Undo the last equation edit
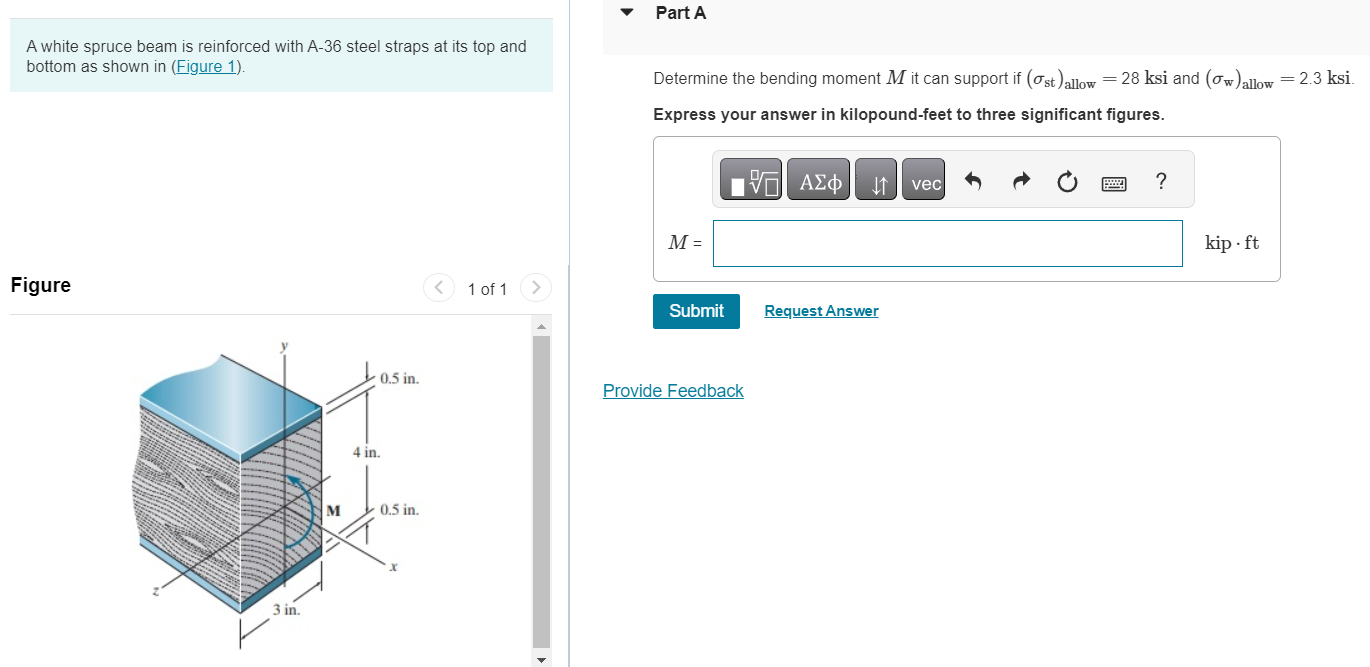This screenshot has width=1370, height=667. 971,179
